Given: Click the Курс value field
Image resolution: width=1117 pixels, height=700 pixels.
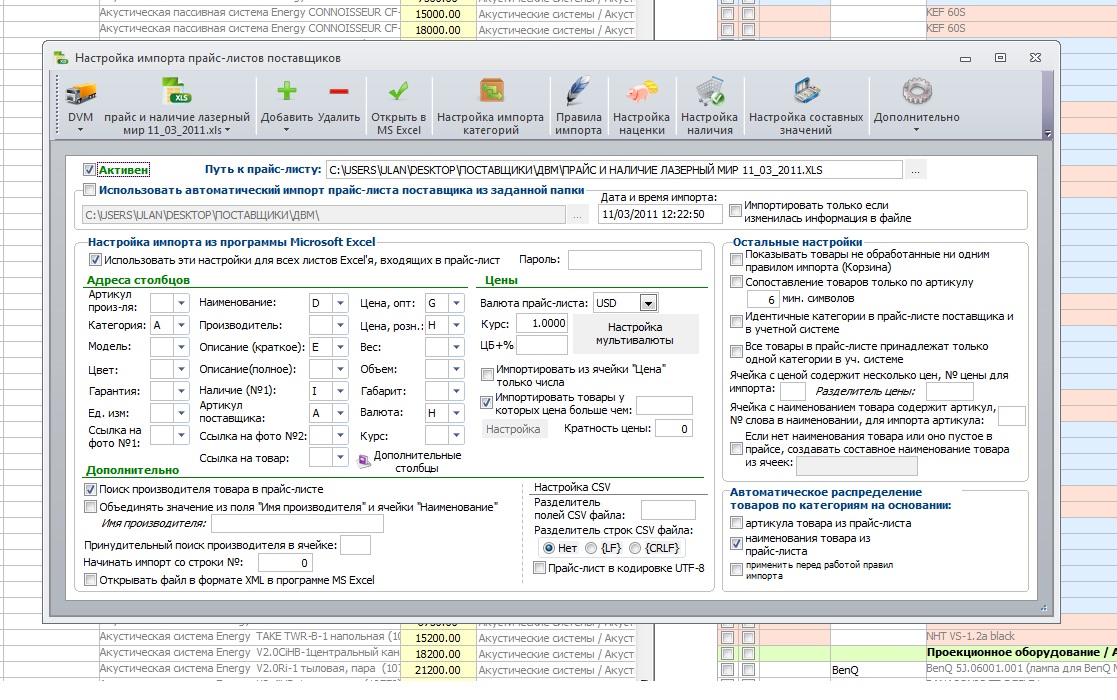Looking at the screenshot, I should pos(541,323).
